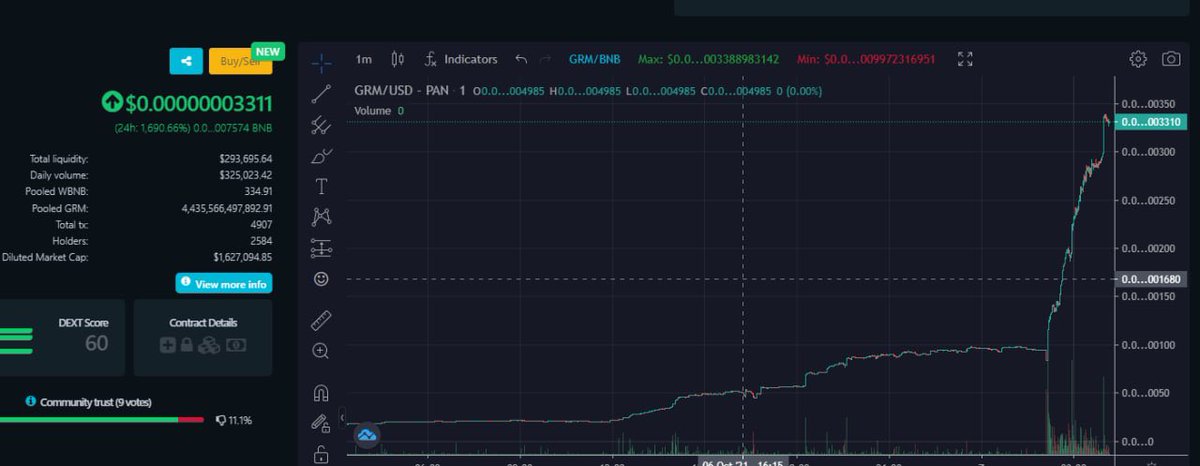Open the Buy/Sell button

point(240,61)
